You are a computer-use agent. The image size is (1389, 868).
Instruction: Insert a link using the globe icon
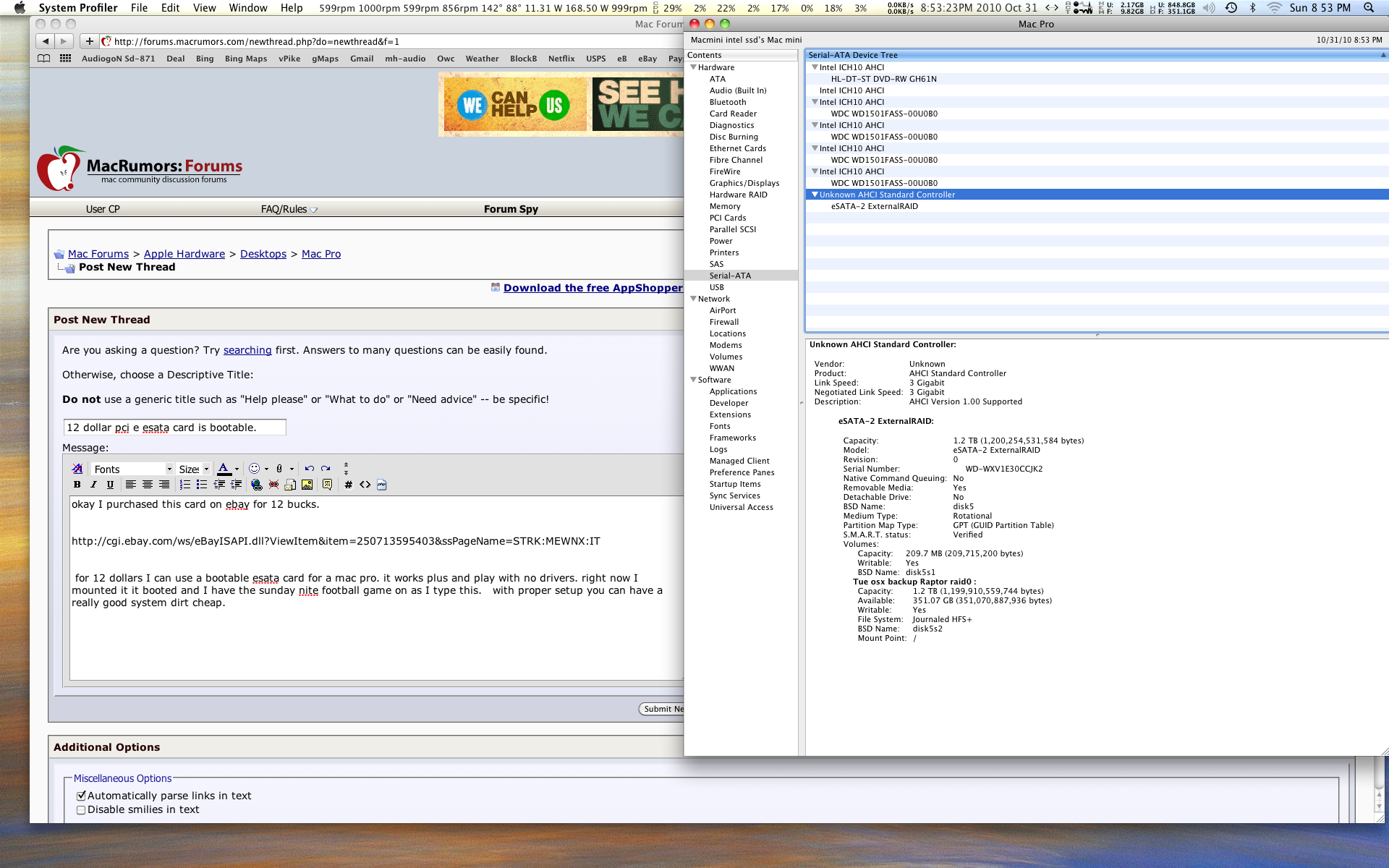click(256, 485)
